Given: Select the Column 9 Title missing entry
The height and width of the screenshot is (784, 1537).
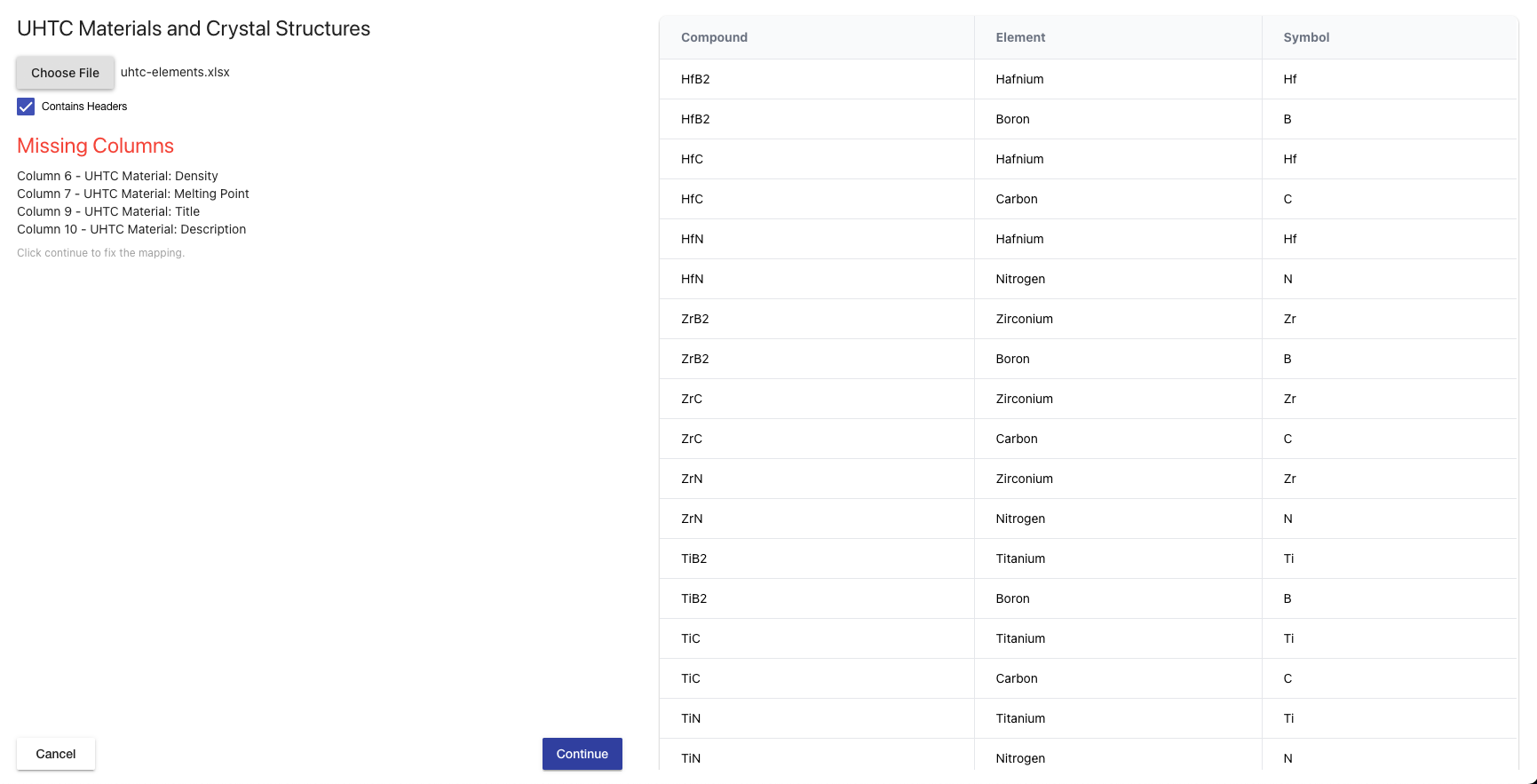Looking at the screenshot, I should [x=107, y=211].
